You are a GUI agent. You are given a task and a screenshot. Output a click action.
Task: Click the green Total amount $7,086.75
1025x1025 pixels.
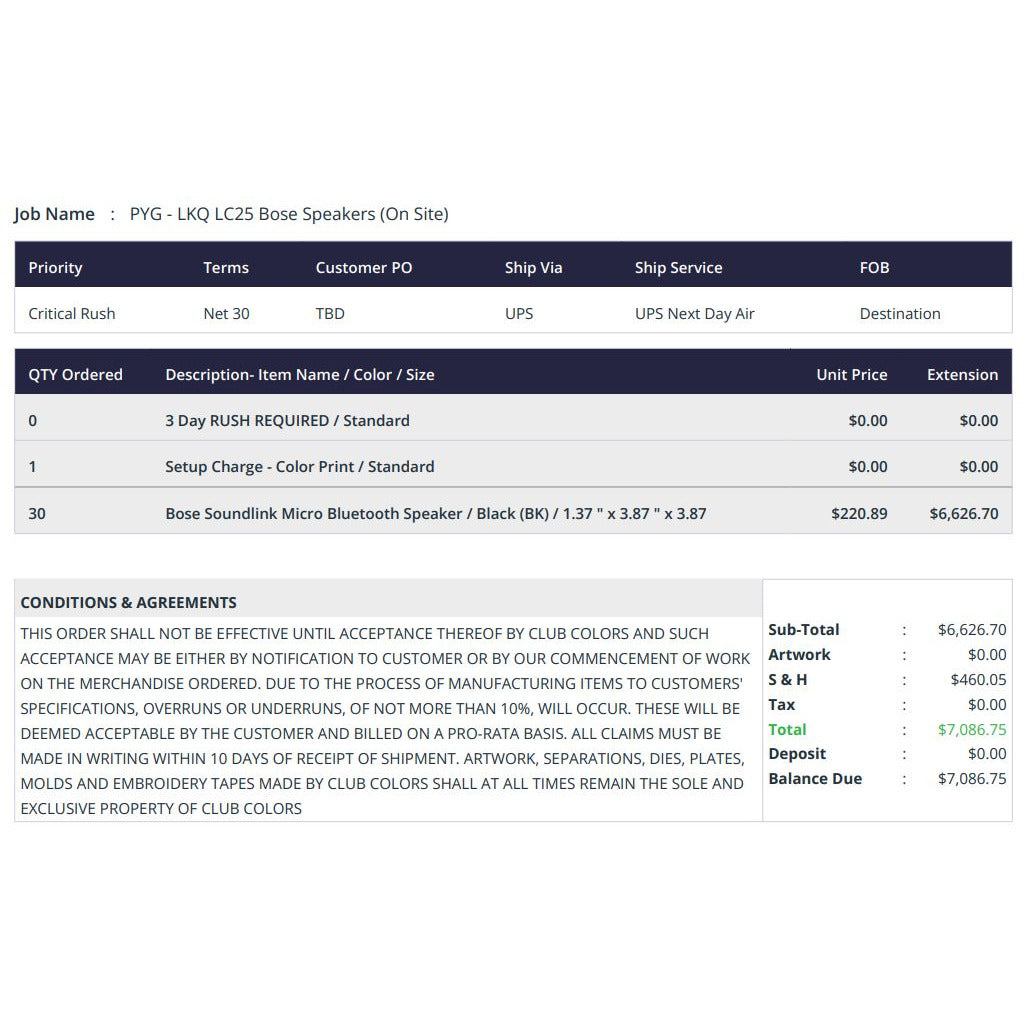tap(972, 730)
